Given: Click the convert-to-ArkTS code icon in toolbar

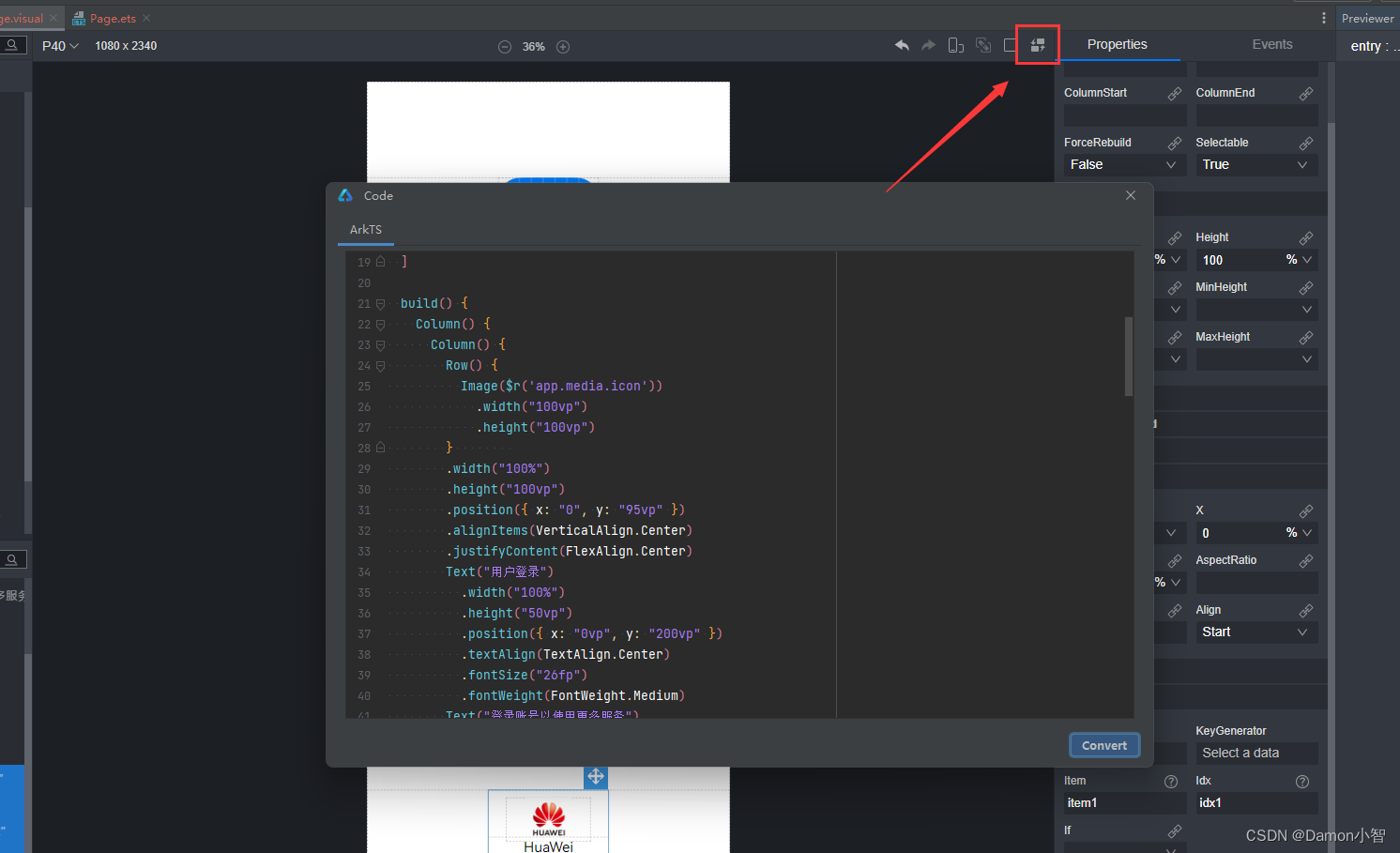Looking at the screenshot, I should [x=1038, y=45].
